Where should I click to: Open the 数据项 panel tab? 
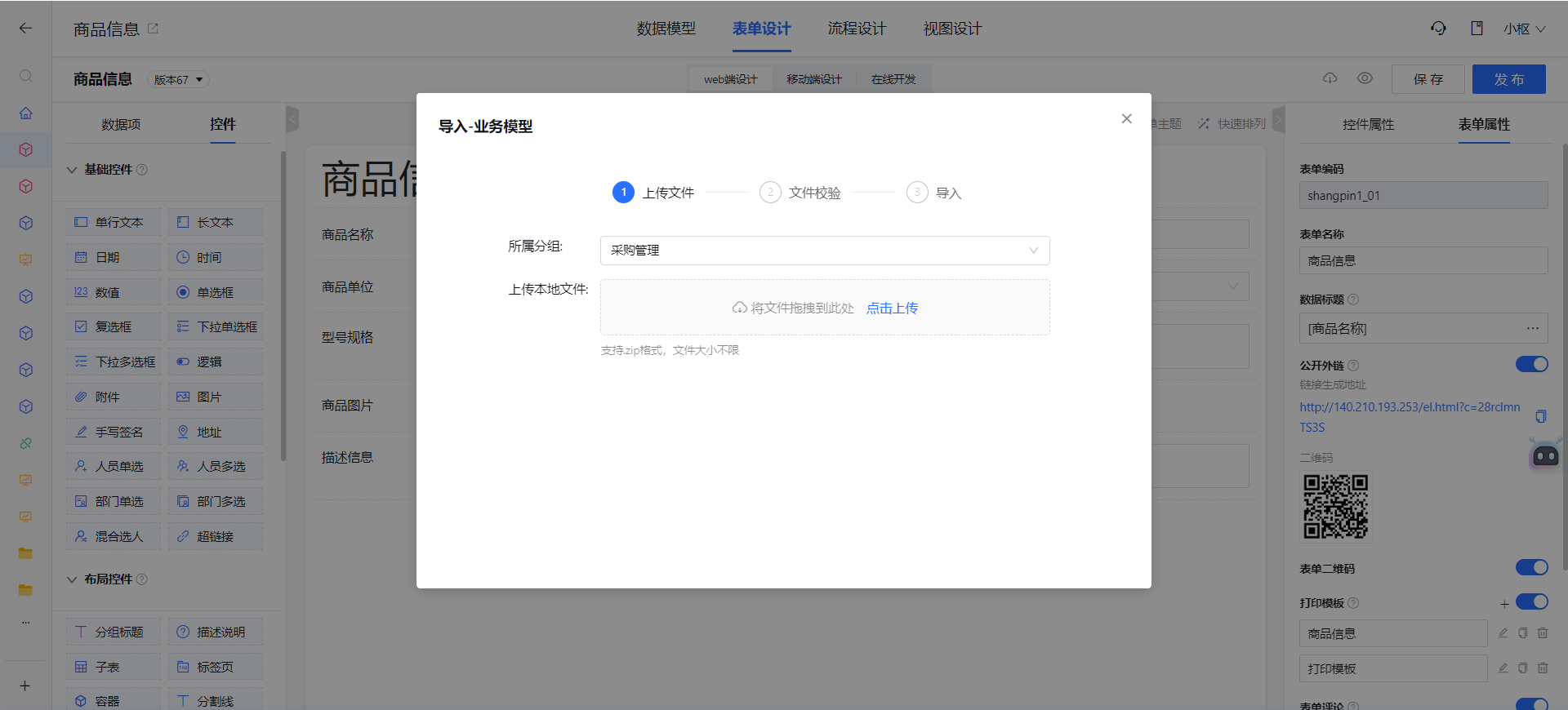coord(121,124)
